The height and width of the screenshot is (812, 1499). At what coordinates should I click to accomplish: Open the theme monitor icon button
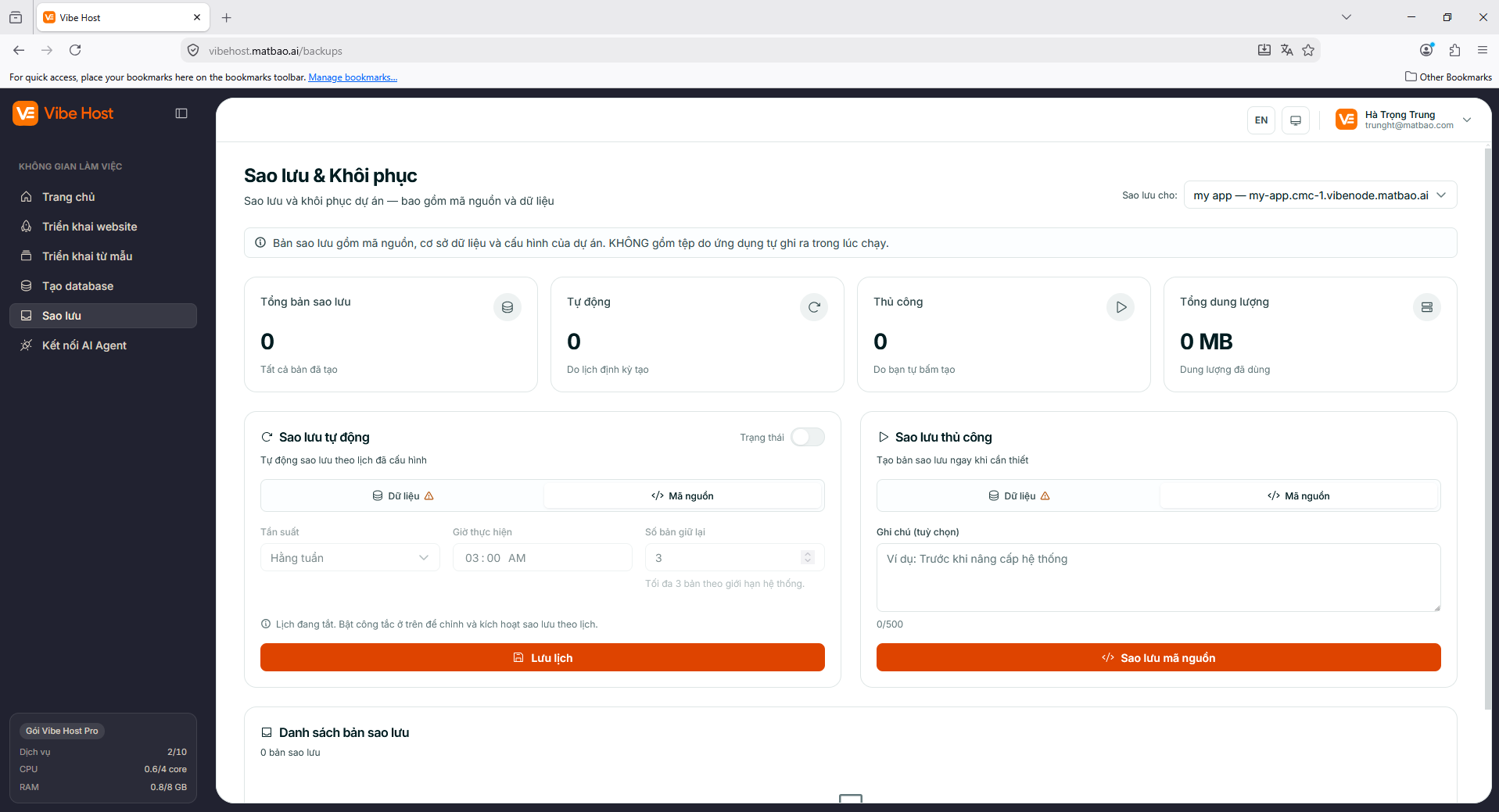pos(1296,120)
